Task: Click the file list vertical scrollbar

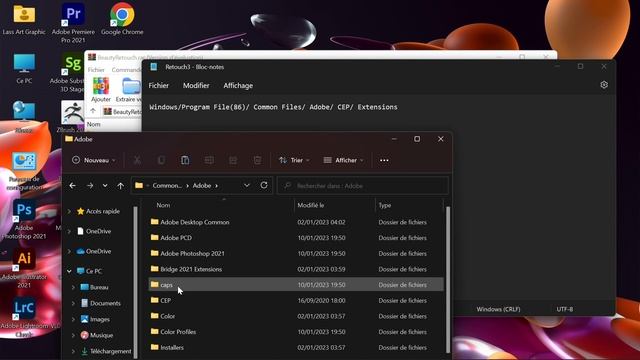Action: coord(448,280)
